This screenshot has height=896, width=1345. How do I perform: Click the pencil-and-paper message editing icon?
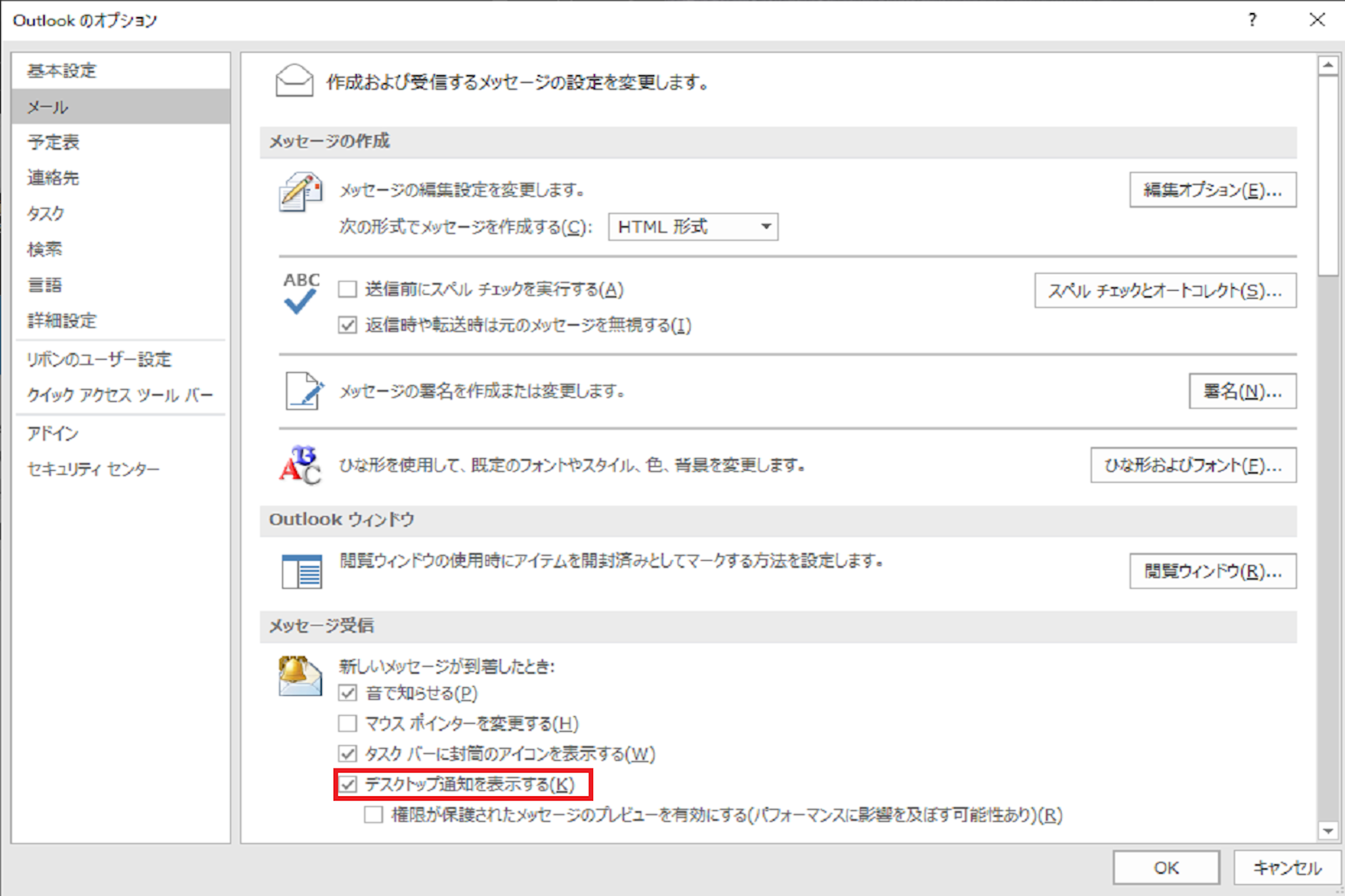(x=300, y=192)
